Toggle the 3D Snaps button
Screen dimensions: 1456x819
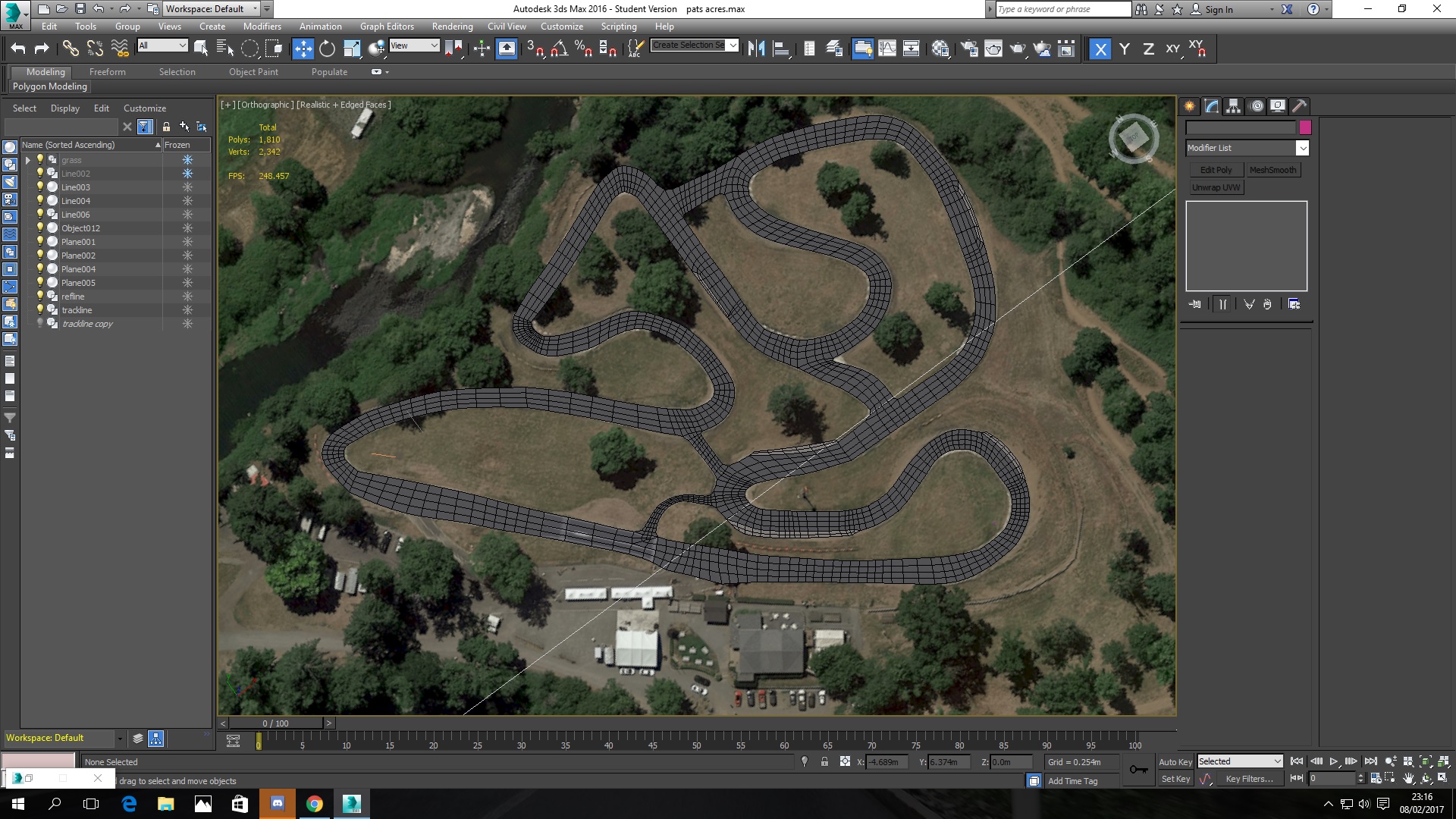coord(535,49)
